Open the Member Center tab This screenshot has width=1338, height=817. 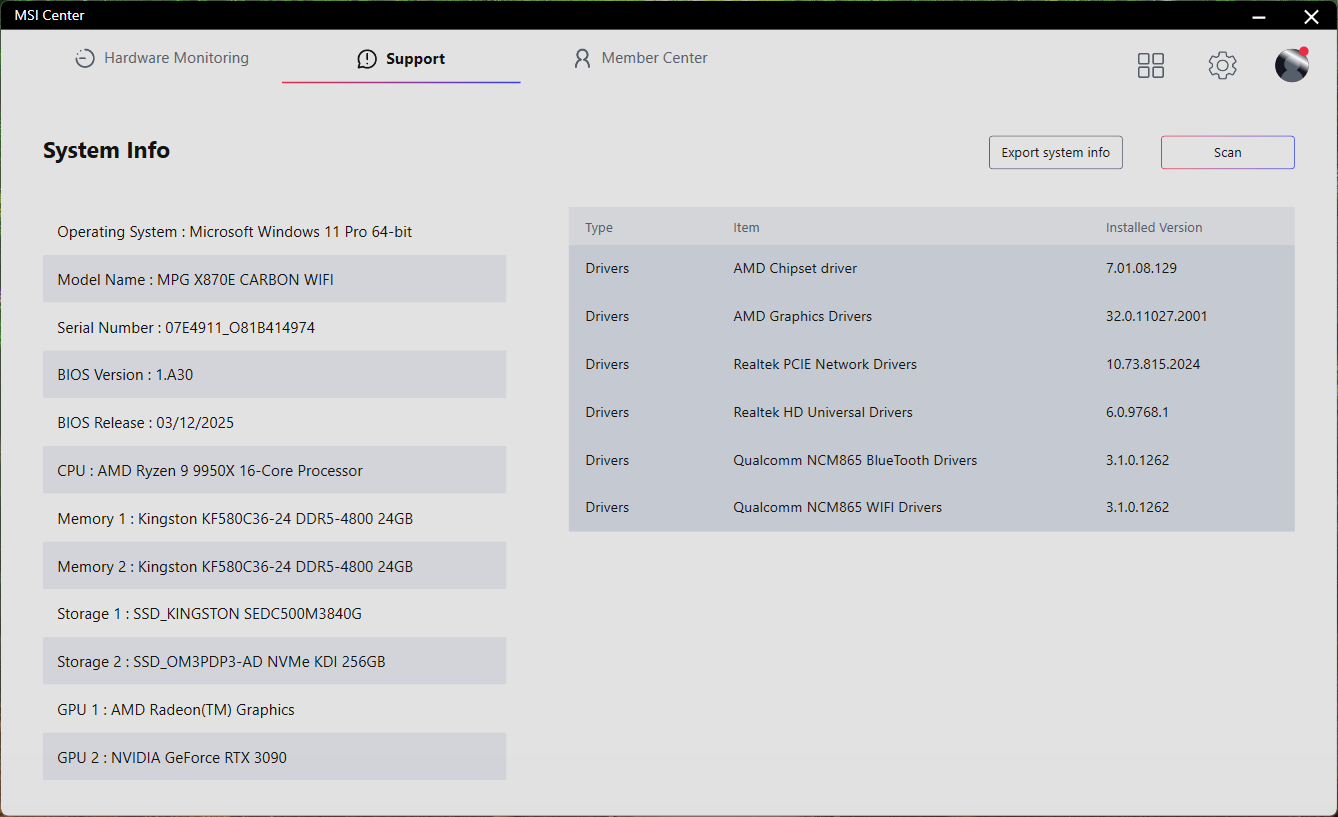654,59
